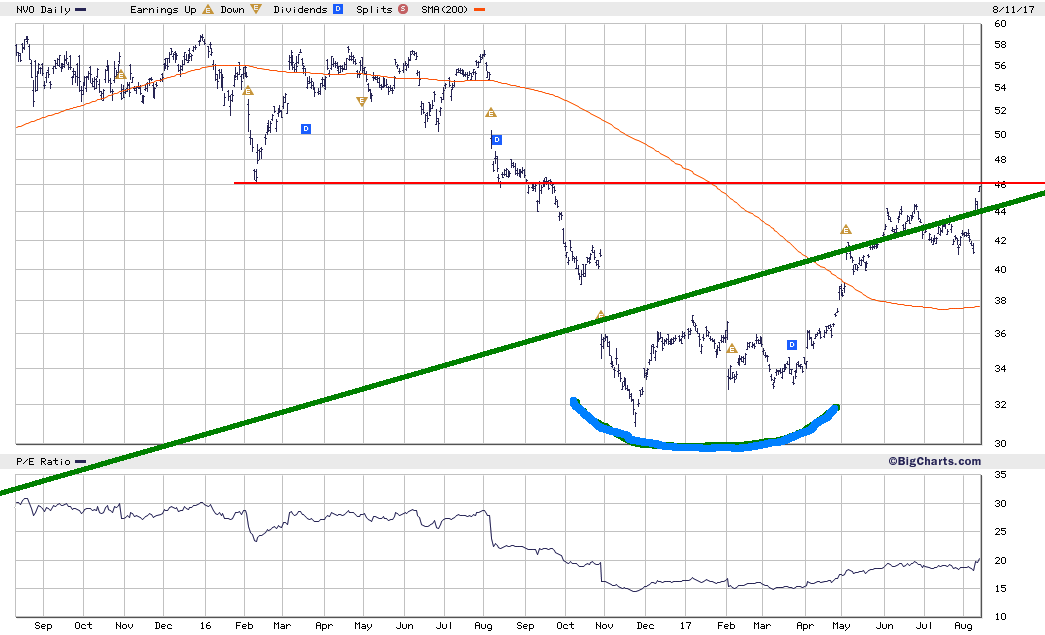
Task: Click the 10 label on P/E axis
Action: point(1000,617)
